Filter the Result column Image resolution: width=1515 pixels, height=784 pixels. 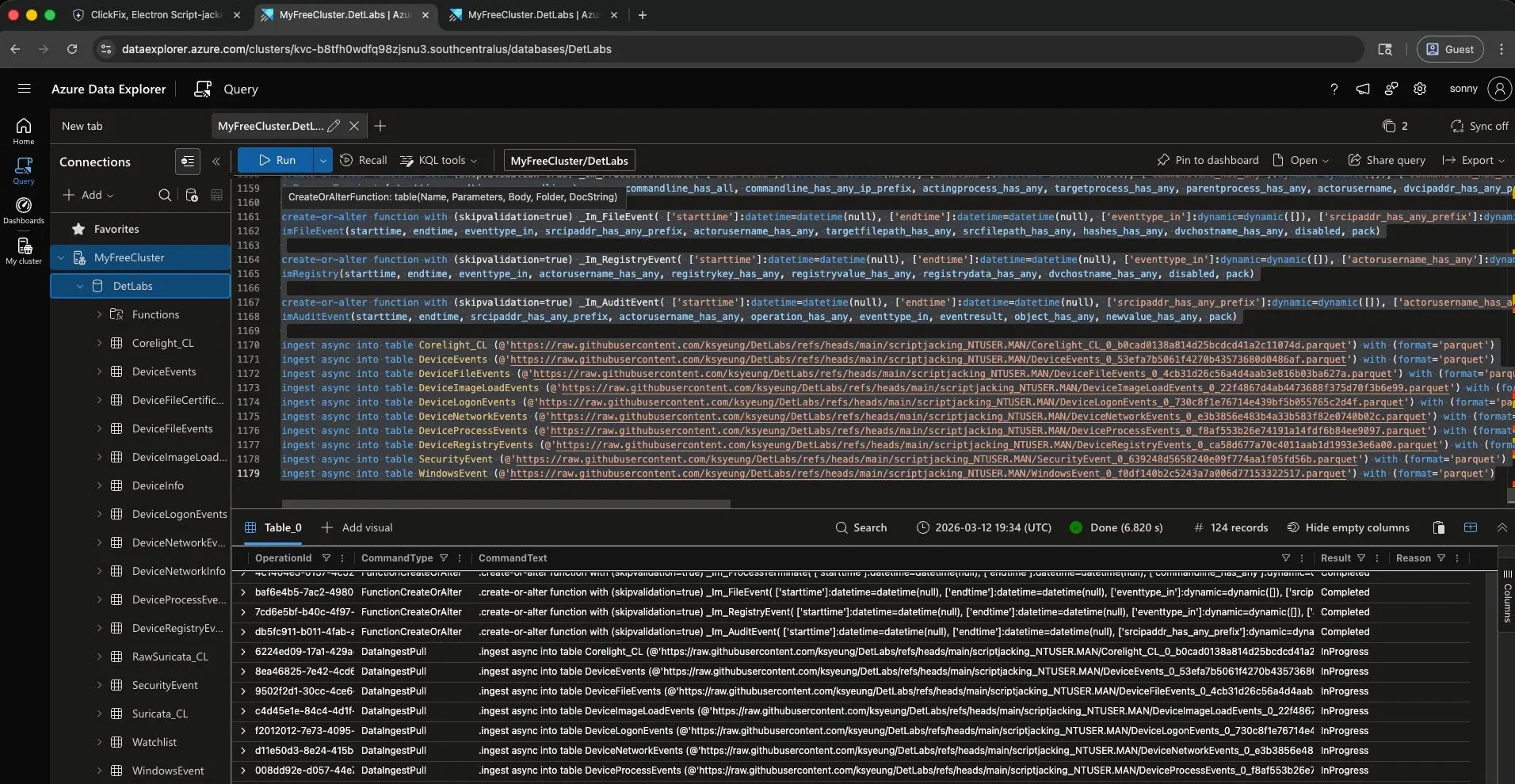coord(1361,558)
